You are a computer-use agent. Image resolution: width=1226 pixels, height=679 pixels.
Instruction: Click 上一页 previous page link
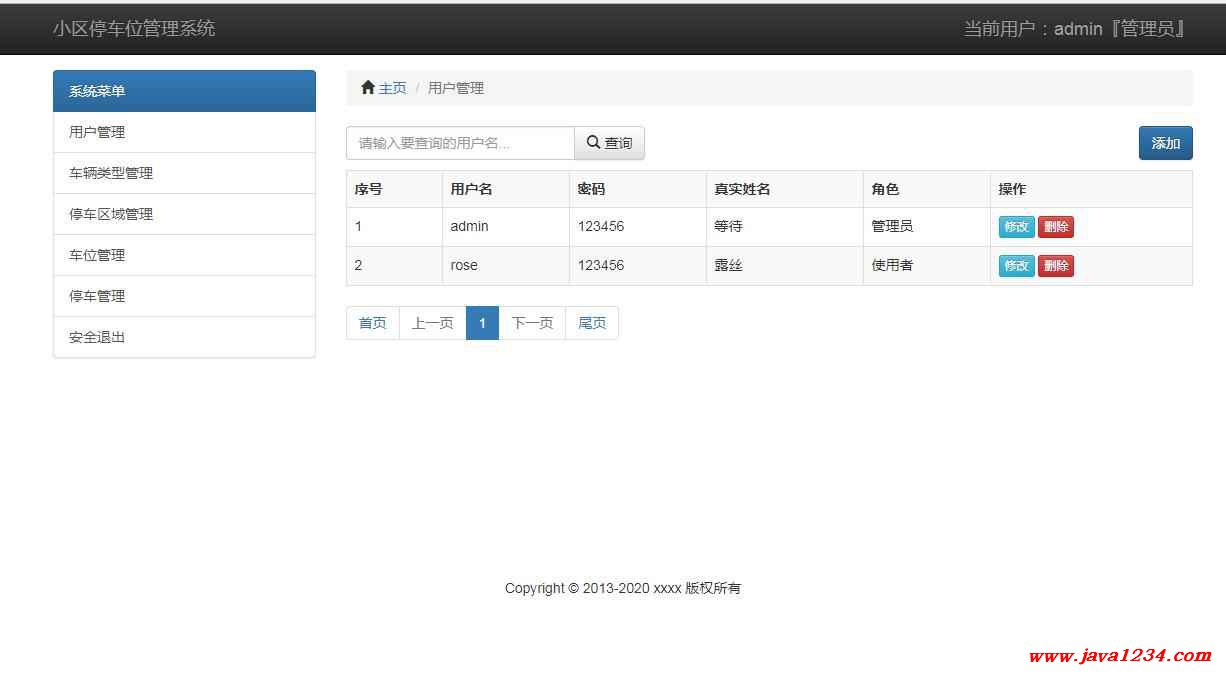(x=433, y=323)
